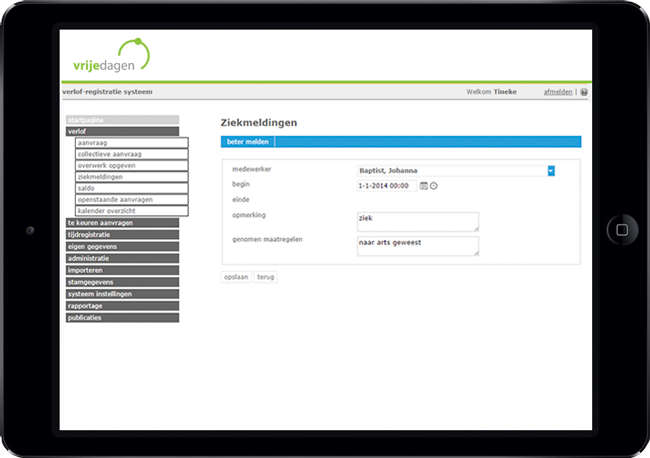Click the afmelden link
This screenshot has width=650, height=458.
pyautogui.click(x=558, y=92)
